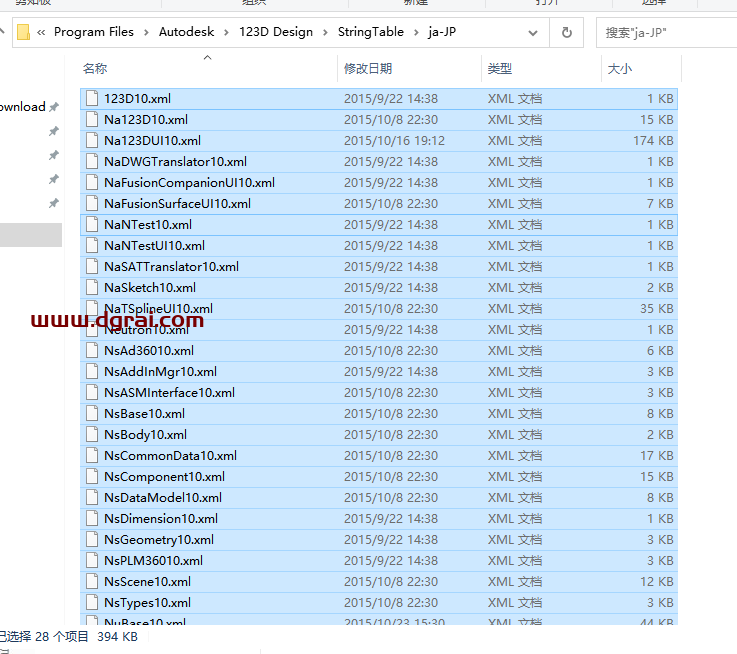This screenshot has height=654, width=737.
Task: Click file icon of NsBase10.xml
Action: (x=92, y=414)
